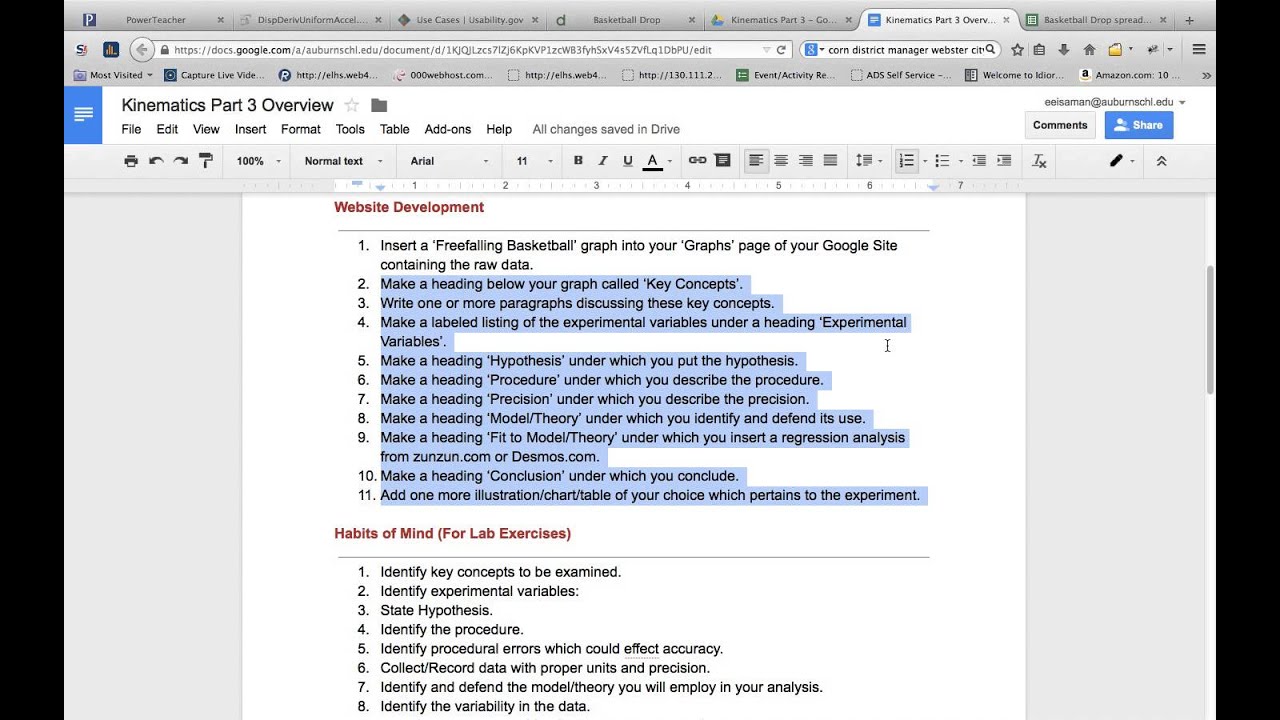The image size is (1280, 720).
Task: Increase the indent
Action: [x=1004, y=161]
